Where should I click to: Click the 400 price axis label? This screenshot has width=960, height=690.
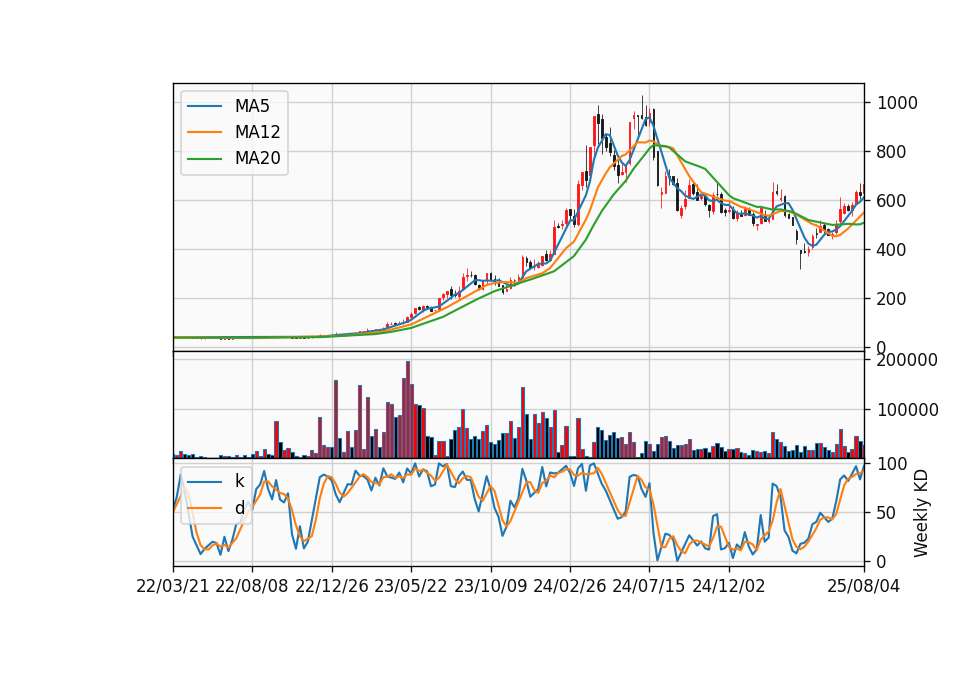click(x=891, y=250)
